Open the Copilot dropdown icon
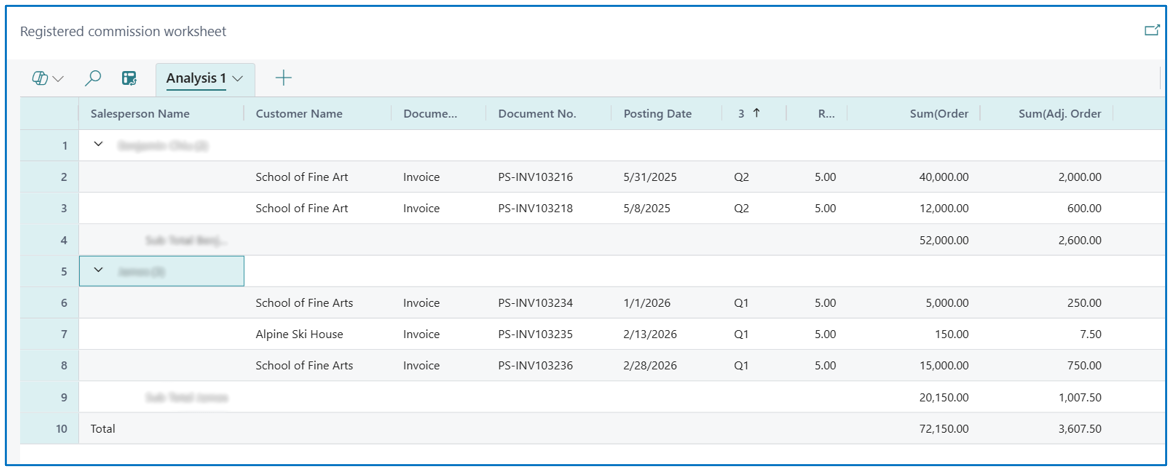Screen dimensions: 1174x472 pos(48,78)
